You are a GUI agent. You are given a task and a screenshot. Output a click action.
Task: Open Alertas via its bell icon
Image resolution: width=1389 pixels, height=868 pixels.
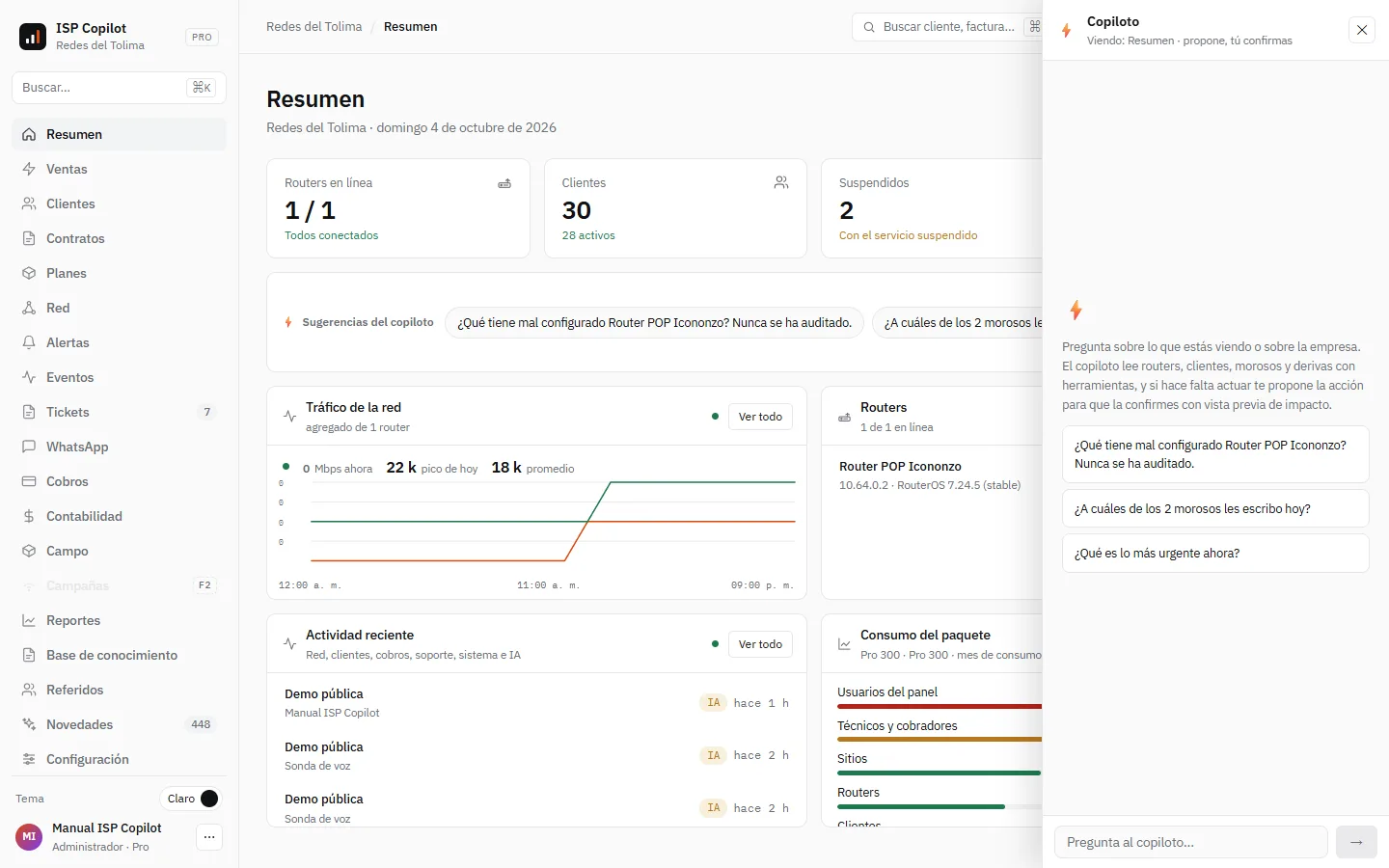point(29,342)
